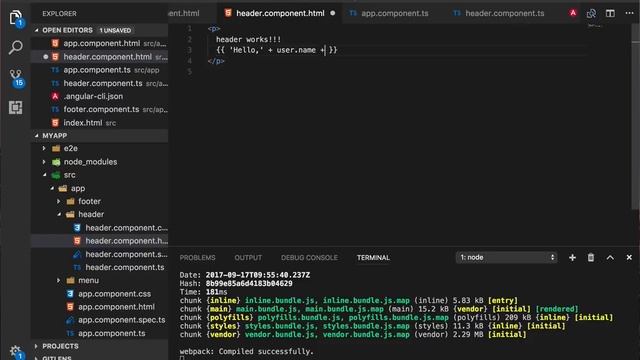Open the Extensions view icon

[x=16, y=107]
